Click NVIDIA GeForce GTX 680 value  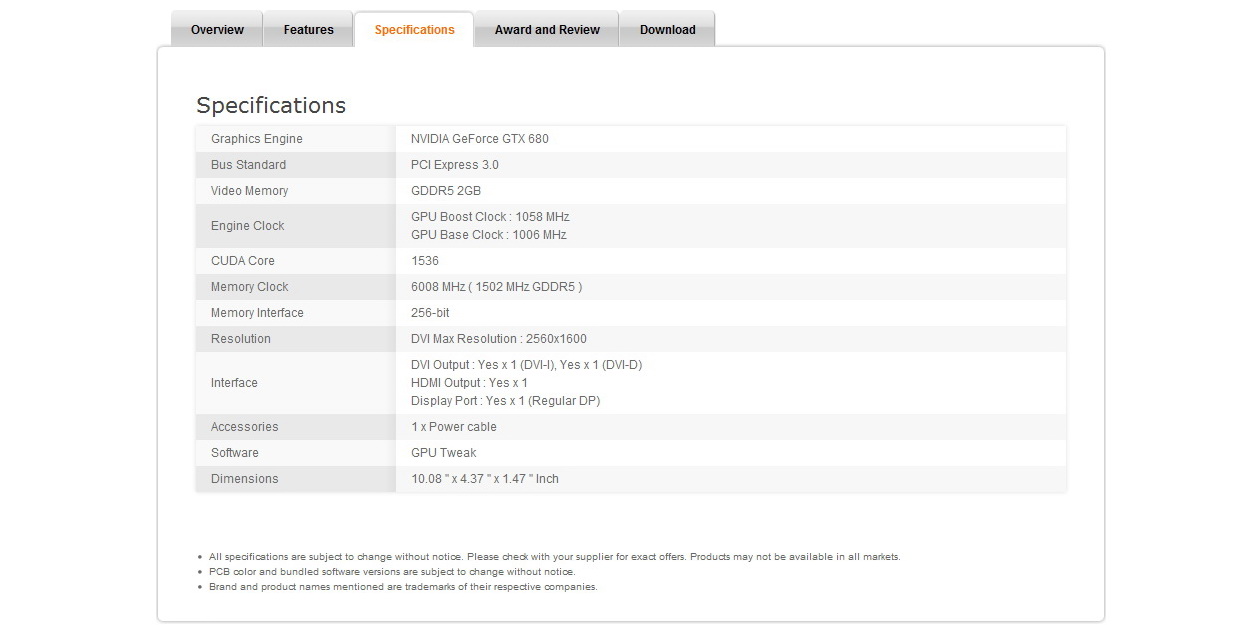coord(479,139)
